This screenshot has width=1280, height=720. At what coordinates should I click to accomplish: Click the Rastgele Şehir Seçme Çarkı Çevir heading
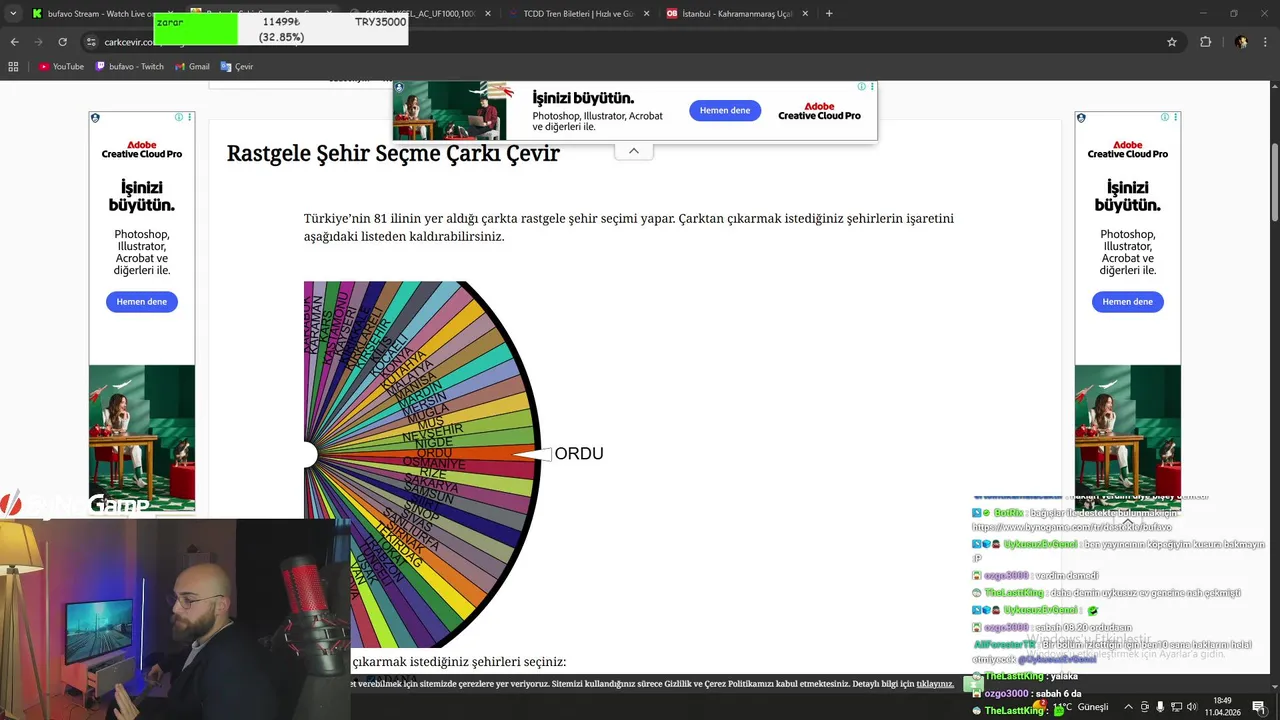point(393,154)
